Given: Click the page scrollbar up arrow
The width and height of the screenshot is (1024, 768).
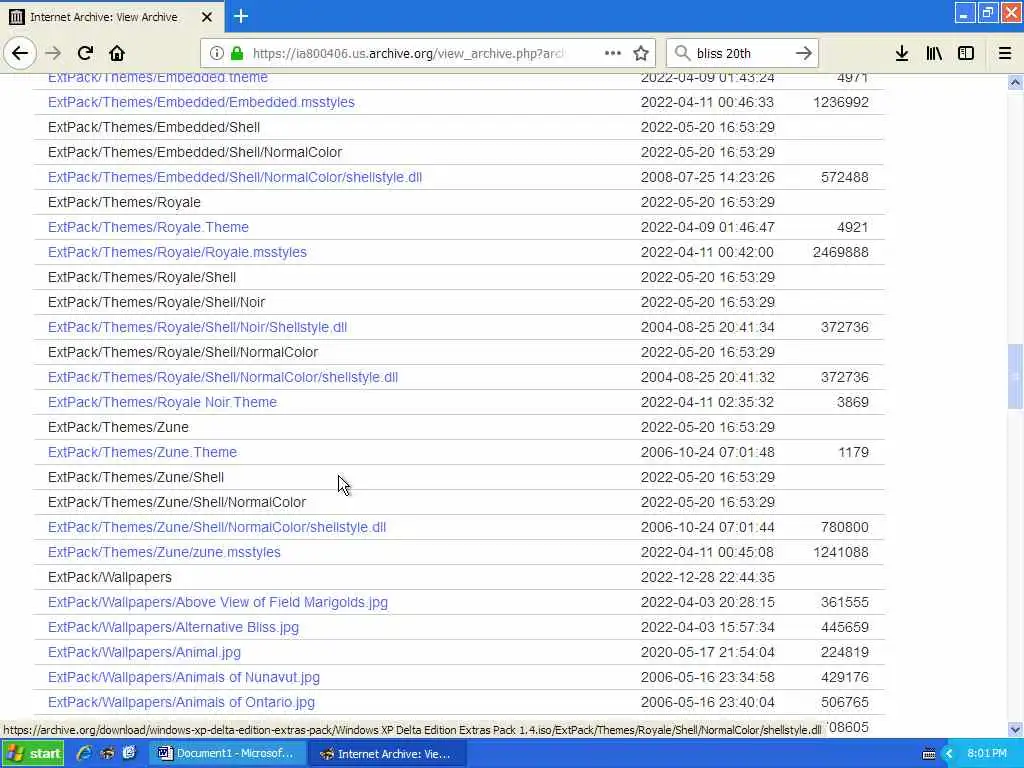Looking at the screenshot, I should pyautogui.click(x=1015, y=82).
